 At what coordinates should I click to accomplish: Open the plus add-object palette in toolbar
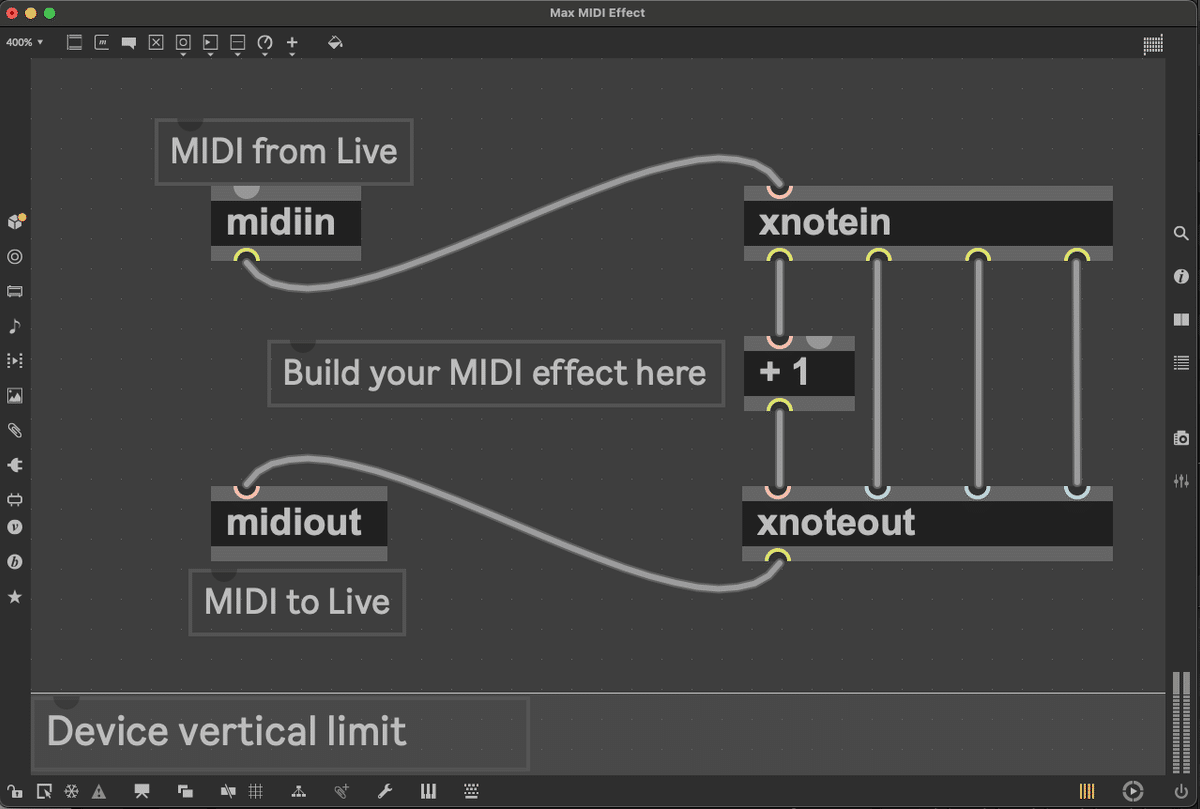tap(292, 44)
